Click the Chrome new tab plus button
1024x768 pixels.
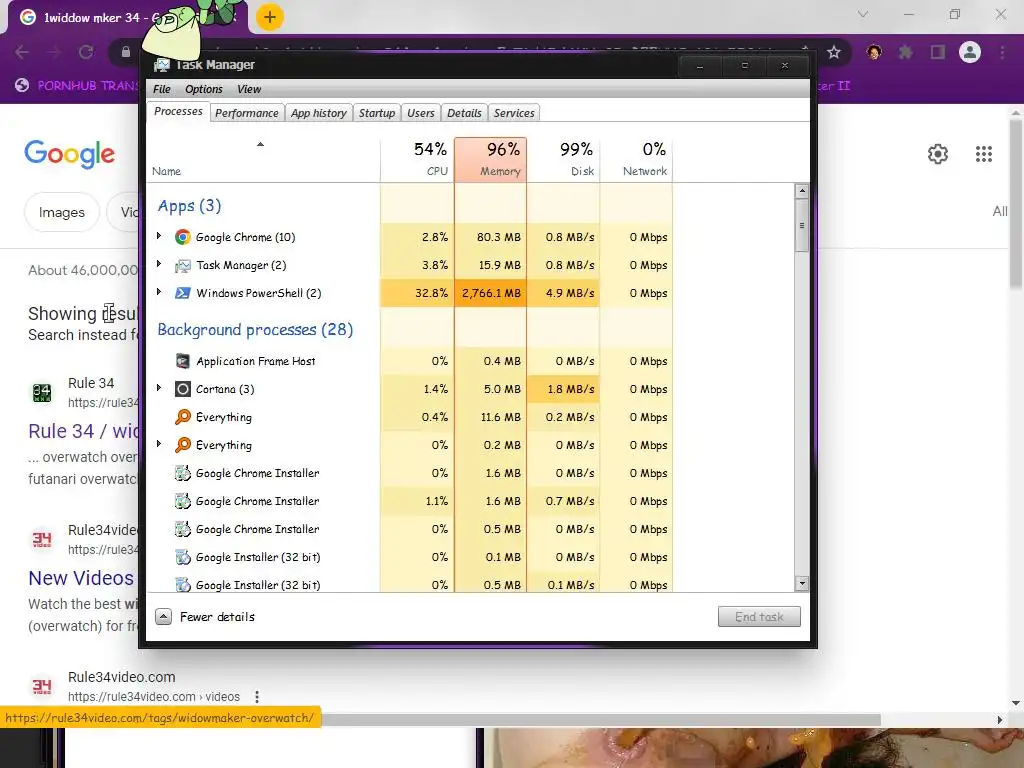[270, 17]
